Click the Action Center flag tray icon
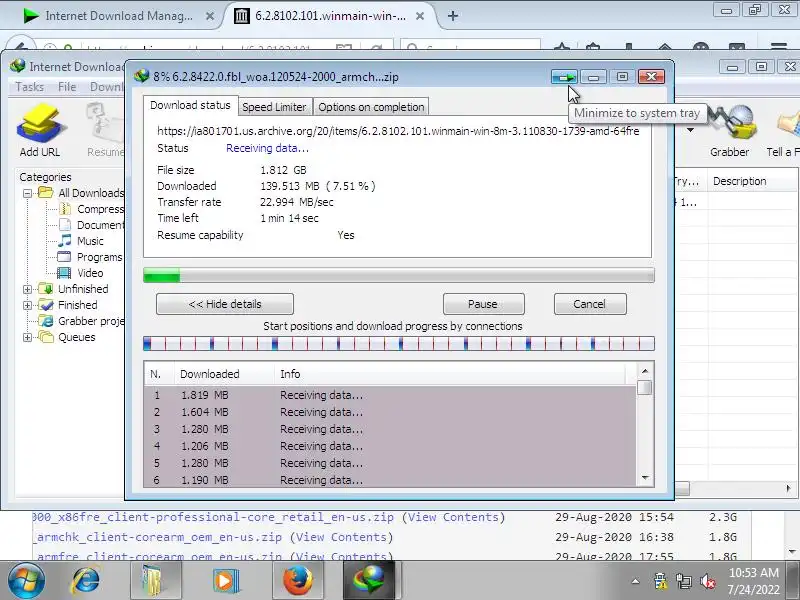This screenshot has width=800, height=600. point(660,581)
